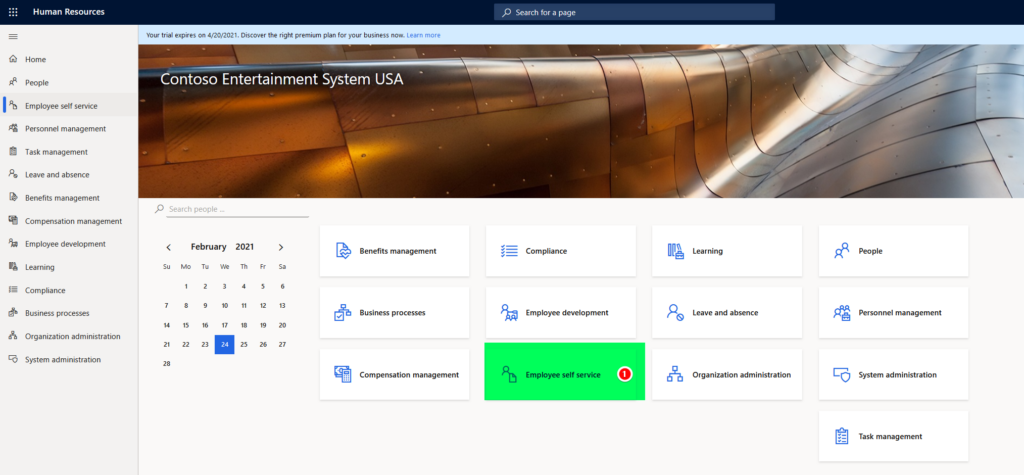Select February 24 in calendar
The width and height of the screenshot is (1024, 475).
(225, 344)
